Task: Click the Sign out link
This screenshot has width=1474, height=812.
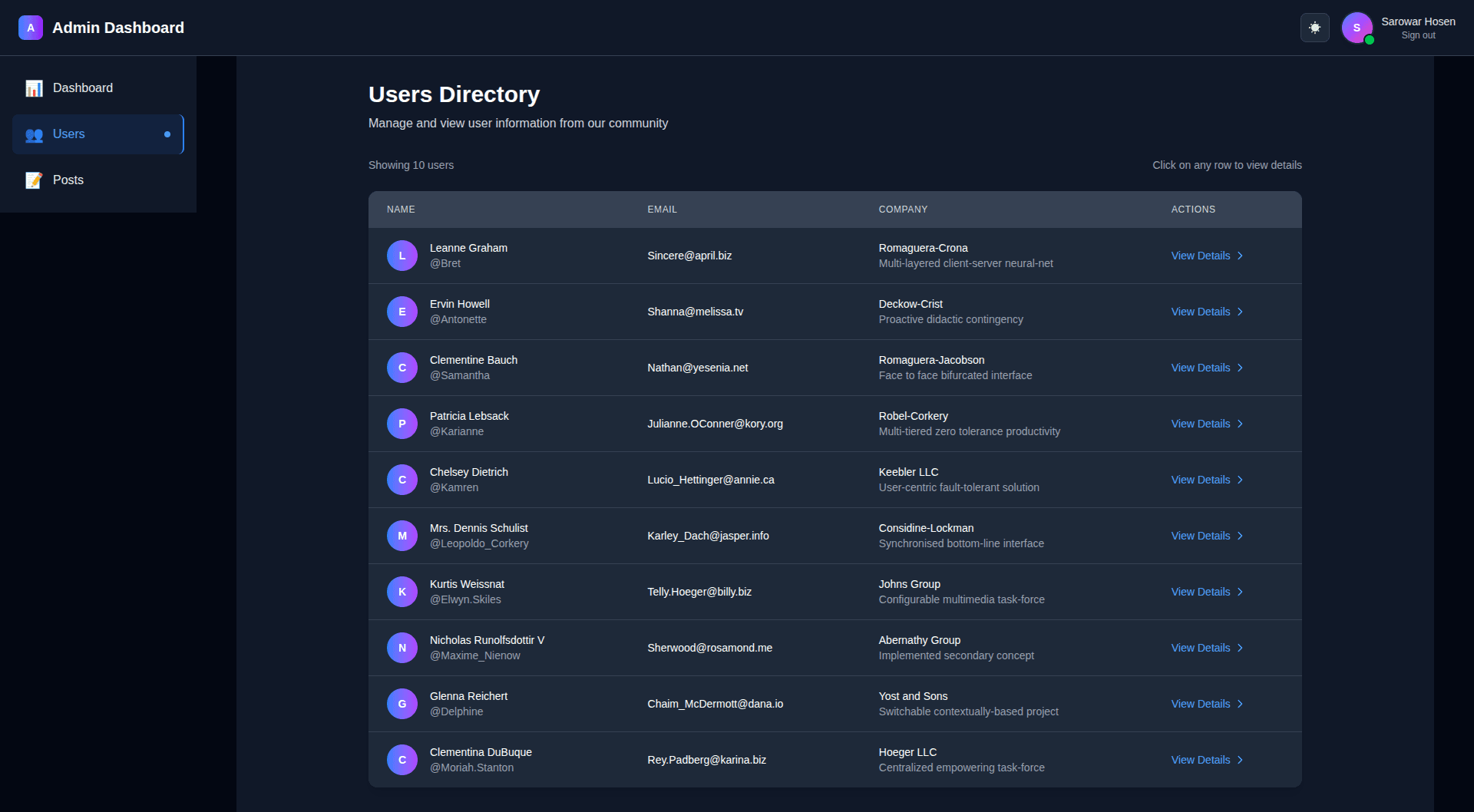Action: (x=1418, y=35)
